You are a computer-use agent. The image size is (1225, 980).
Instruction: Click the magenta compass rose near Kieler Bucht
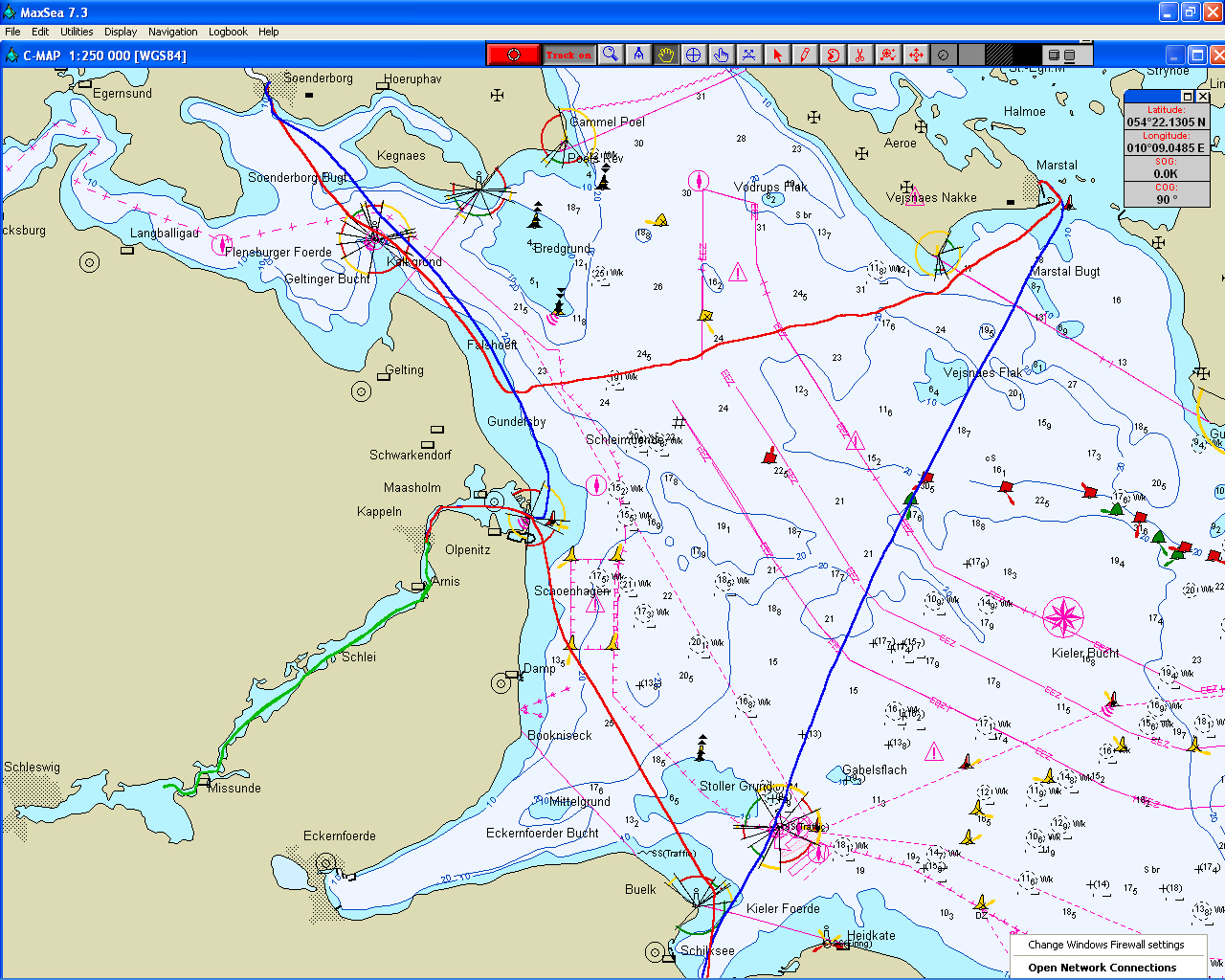1062,617
